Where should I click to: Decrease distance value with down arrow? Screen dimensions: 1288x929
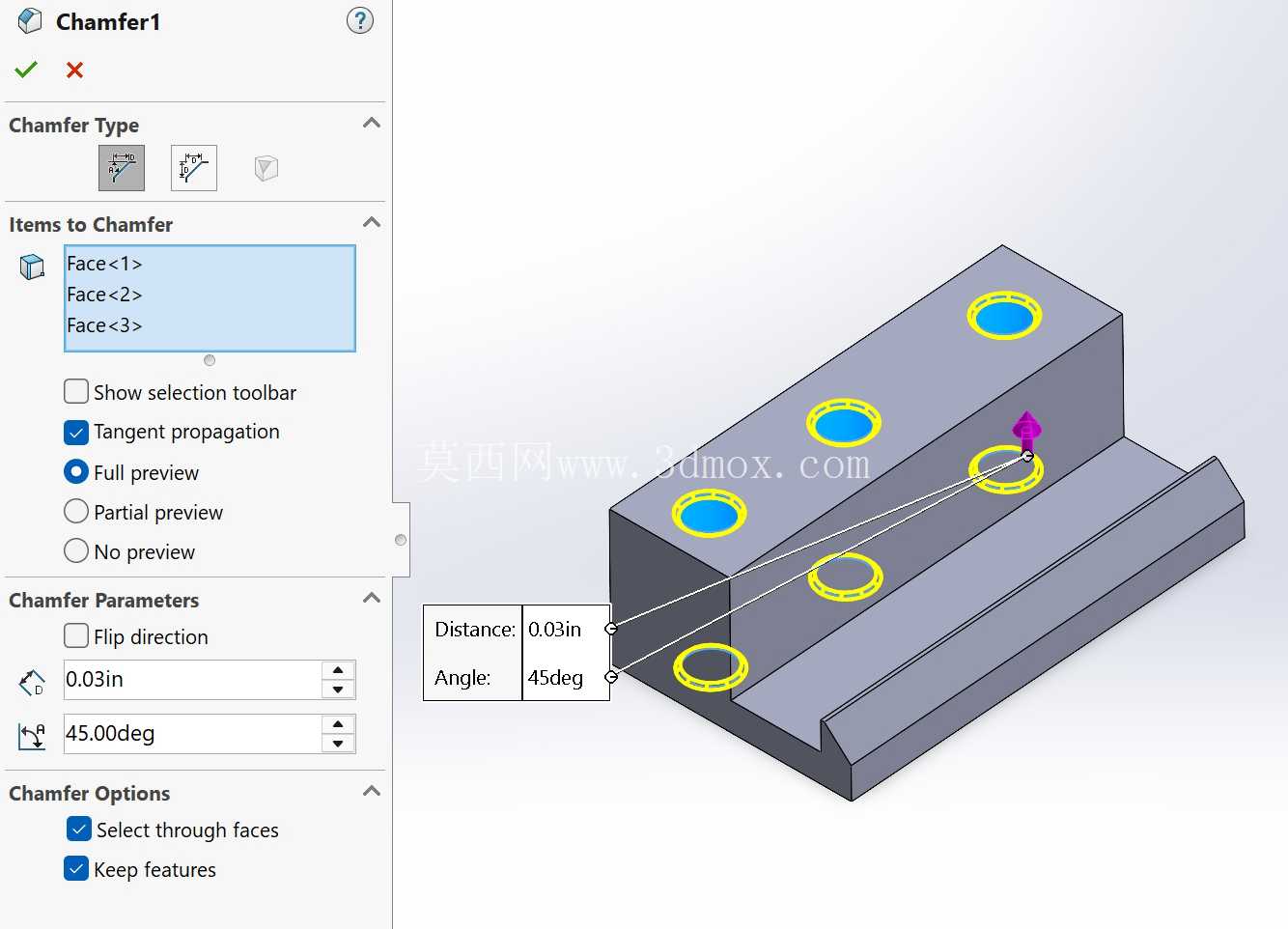pos(338,690)
